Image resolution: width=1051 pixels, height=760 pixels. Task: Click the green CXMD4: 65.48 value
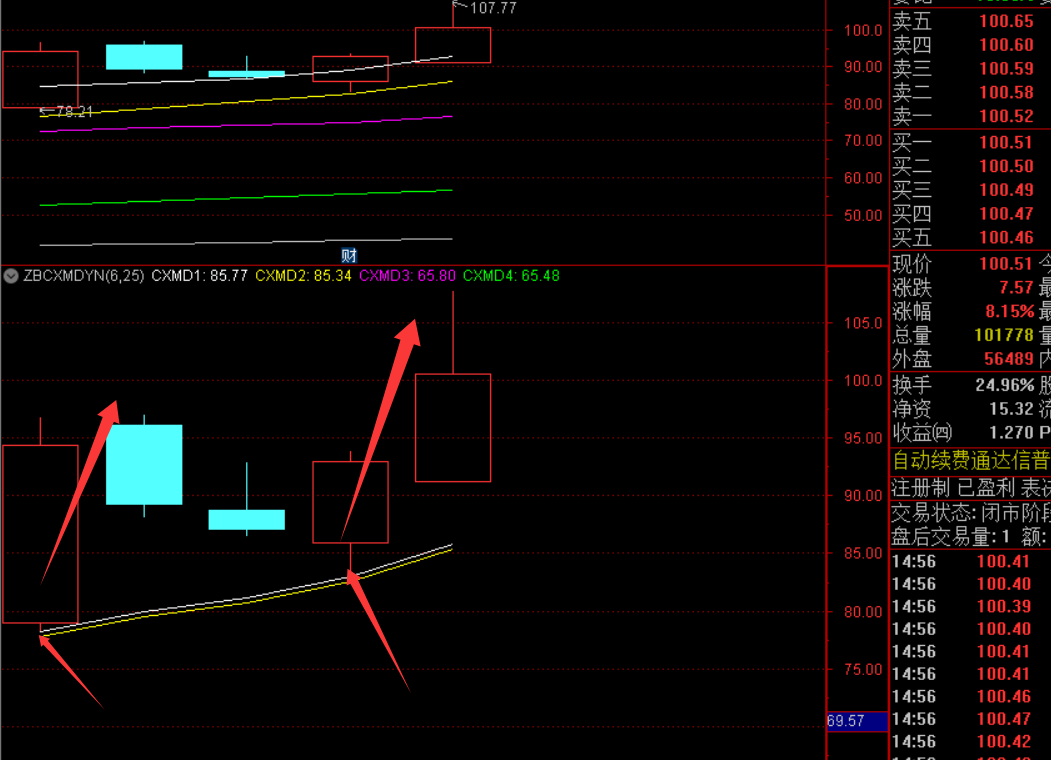pos(511,276)
